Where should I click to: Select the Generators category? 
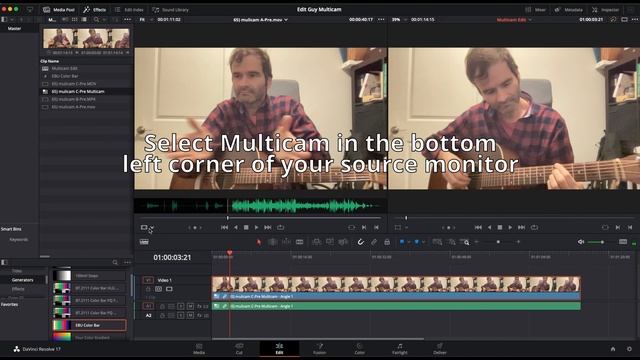[22, 280]
